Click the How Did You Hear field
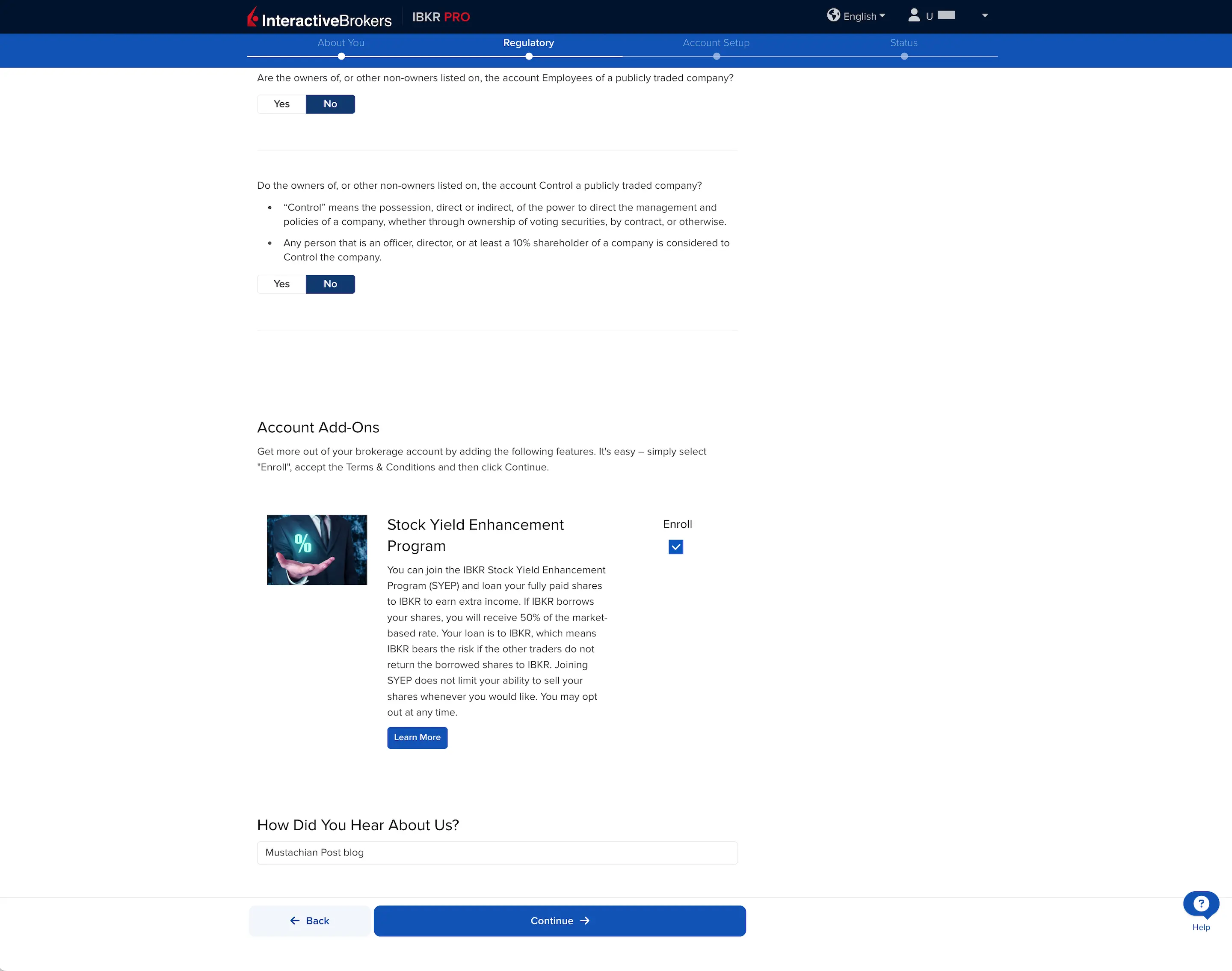Image resolution: width=1232 pixels, height=971 pixels. point(497,852)
